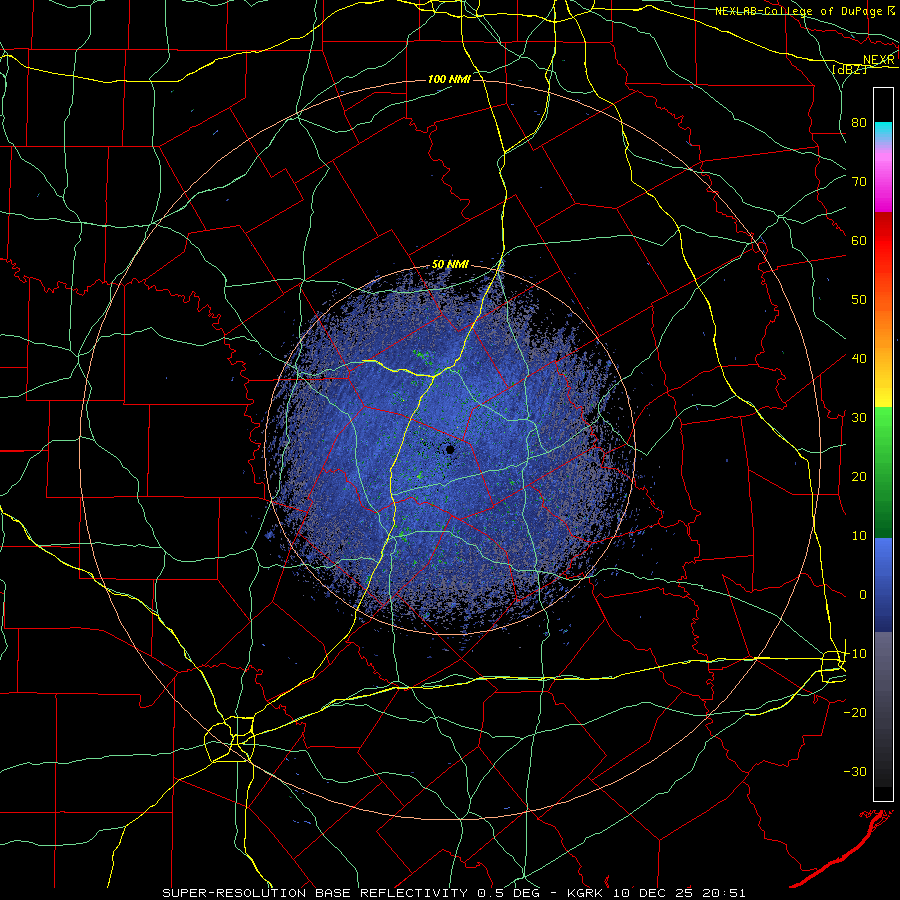Click the NEXR label above the color scale
900x900 pixels.
coord(879,60)
